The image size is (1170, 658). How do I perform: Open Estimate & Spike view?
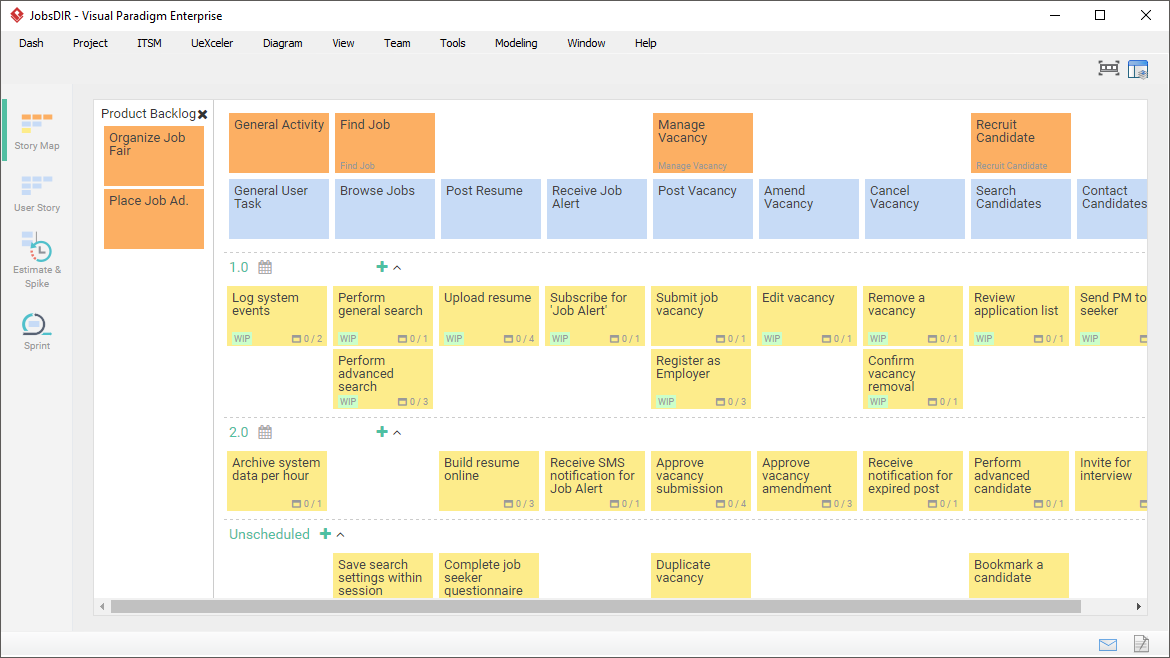(x=36, y=258)
